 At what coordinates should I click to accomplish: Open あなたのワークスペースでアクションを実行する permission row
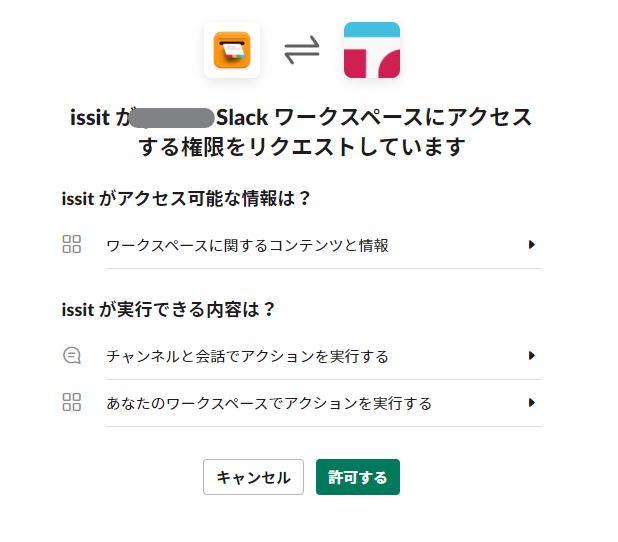pyautogui.click(x=269, y=404)
